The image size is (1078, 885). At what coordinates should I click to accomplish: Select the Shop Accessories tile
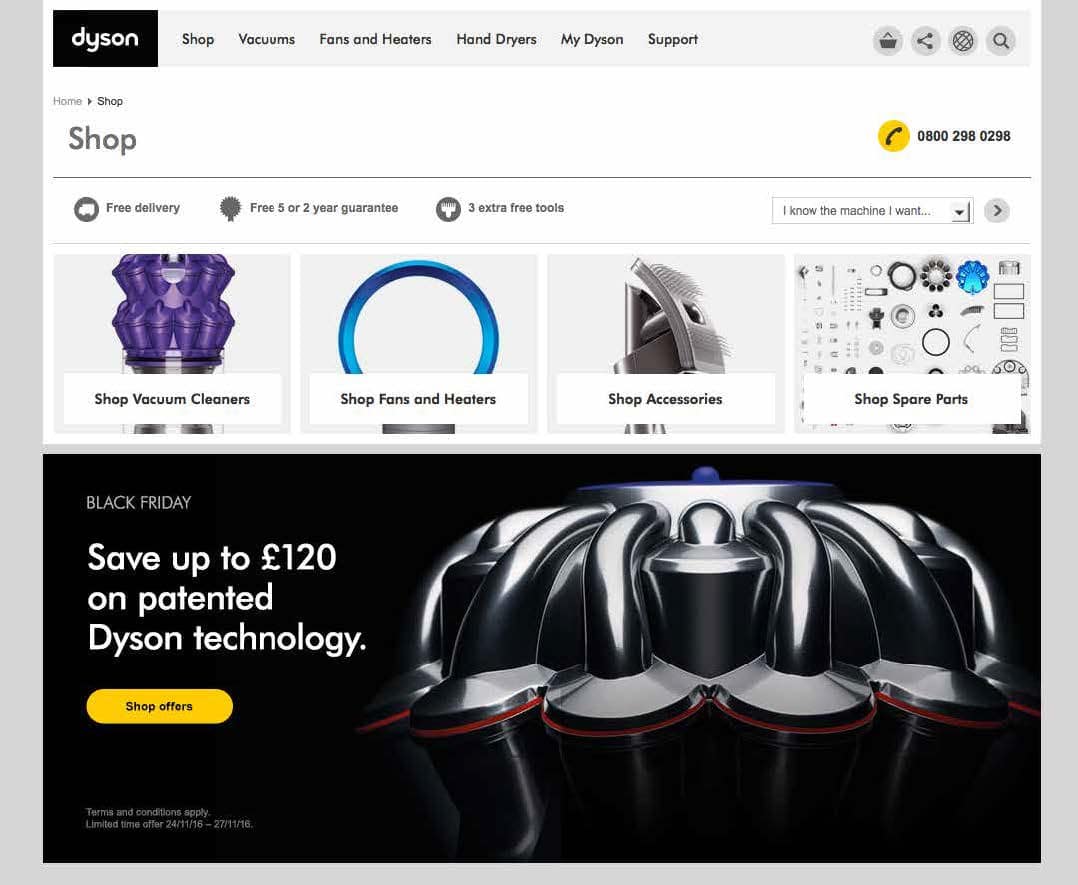pos(666,344)
